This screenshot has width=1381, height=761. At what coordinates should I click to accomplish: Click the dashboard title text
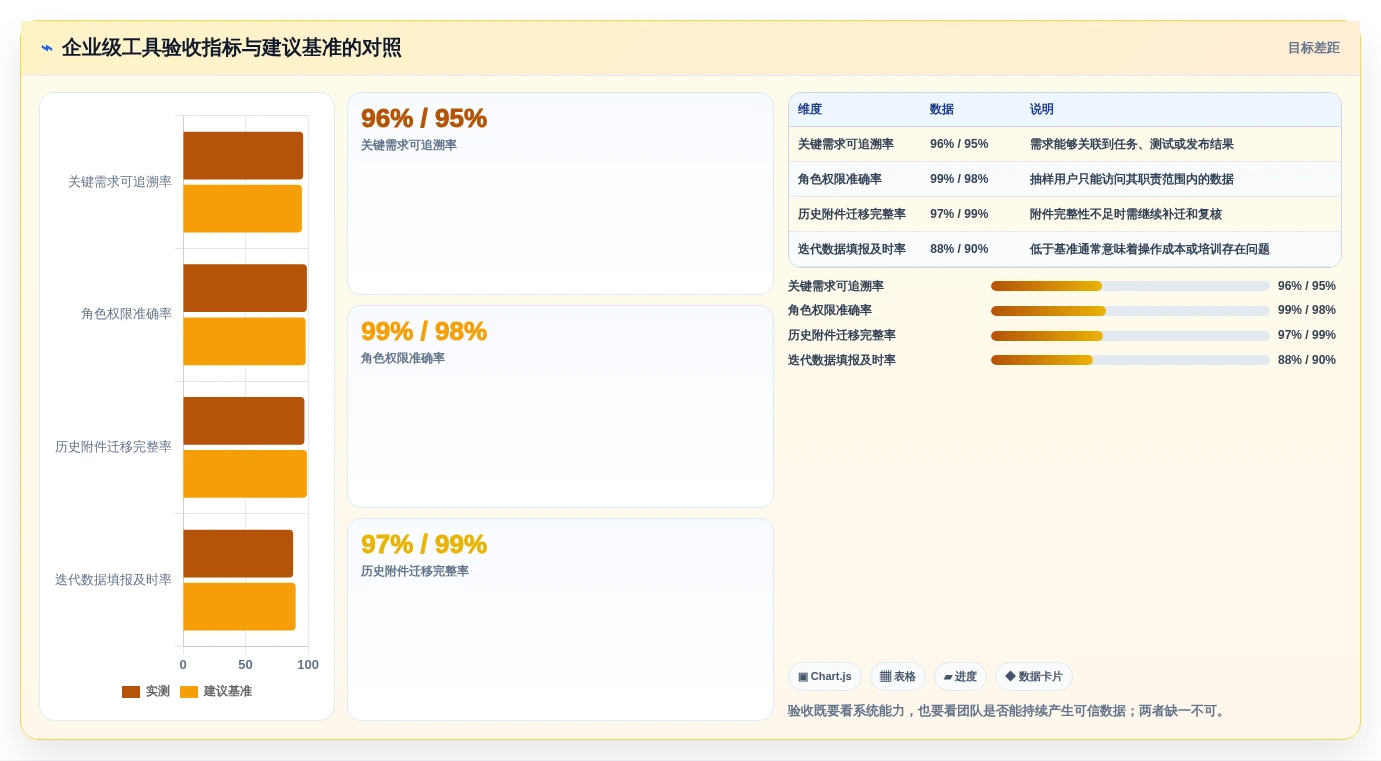tap(231, 48)
